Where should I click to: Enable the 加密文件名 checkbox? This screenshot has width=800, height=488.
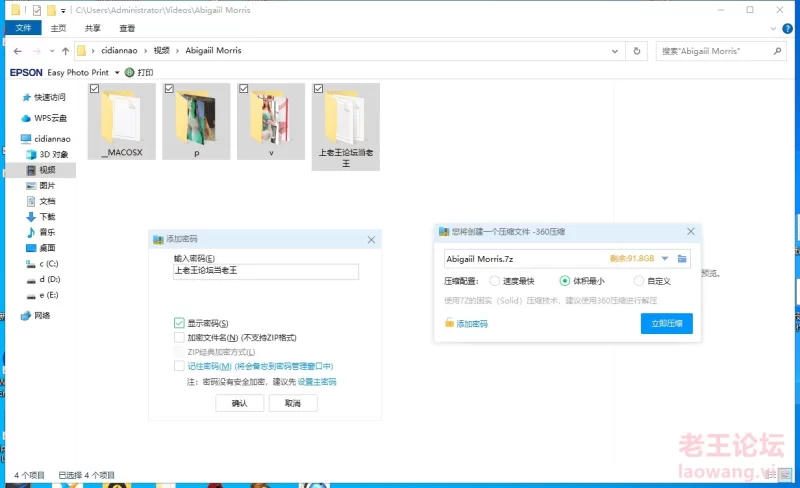[179, 338]
